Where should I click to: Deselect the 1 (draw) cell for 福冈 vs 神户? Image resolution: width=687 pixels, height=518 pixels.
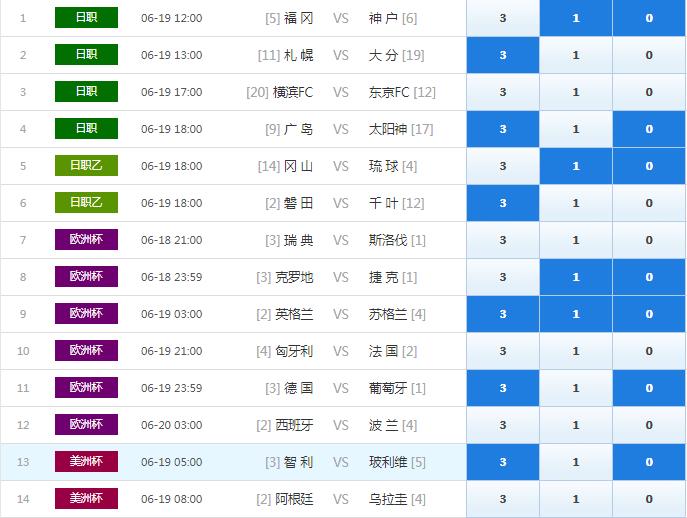[575, 18]
